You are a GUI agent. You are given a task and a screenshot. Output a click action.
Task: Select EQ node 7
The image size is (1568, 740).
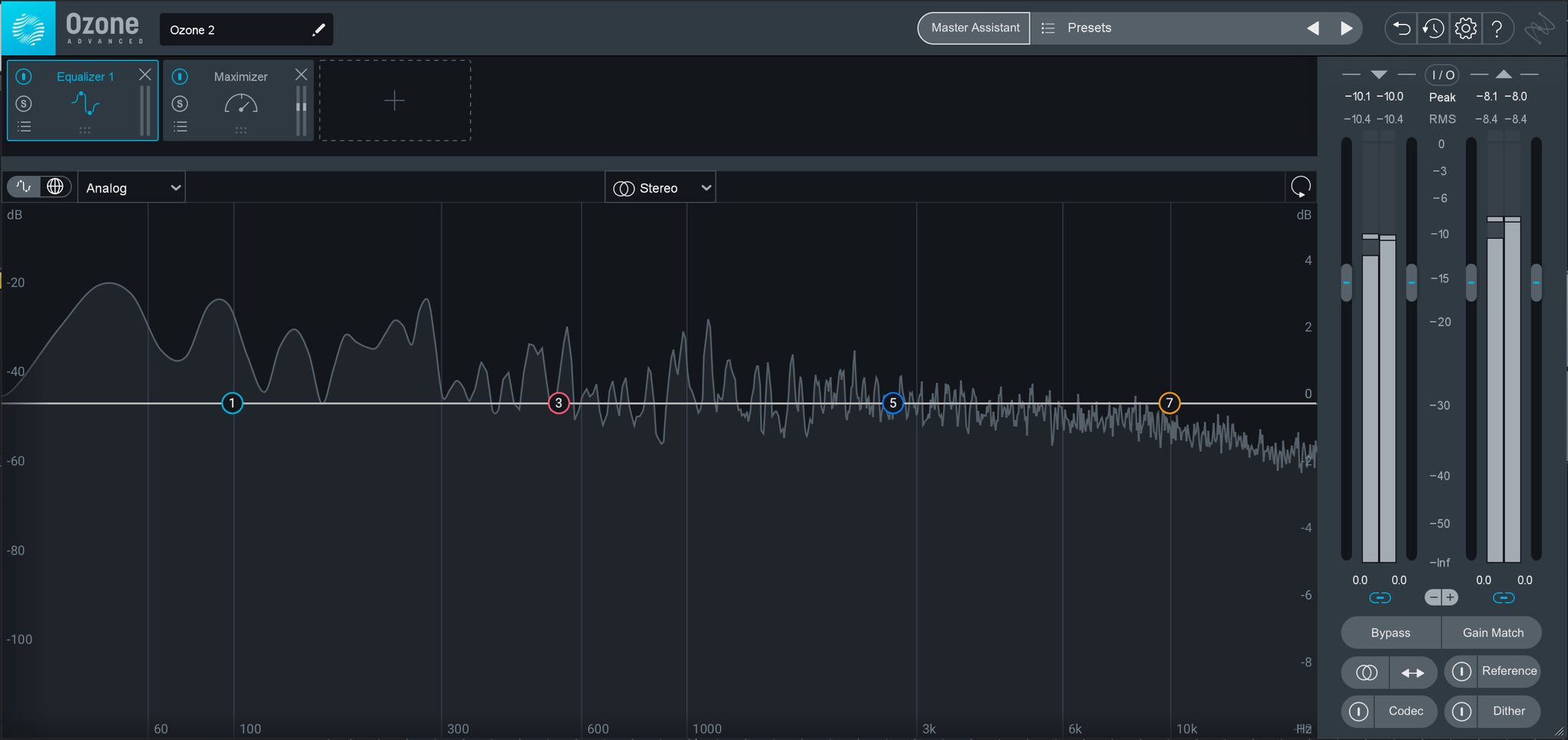point(1169,403)
